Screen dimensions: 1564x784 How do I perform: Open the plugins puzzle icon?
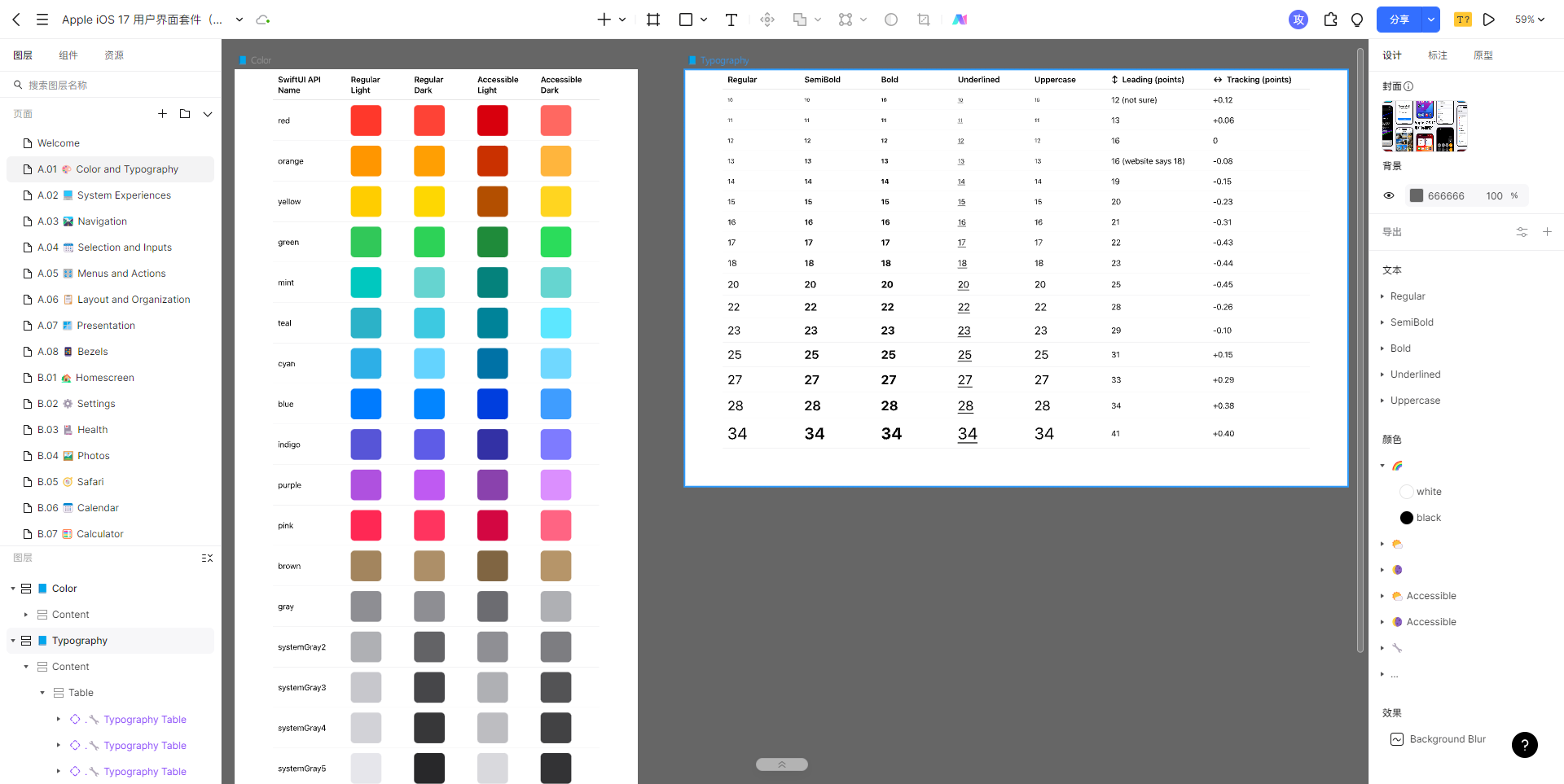point(1331,20)
